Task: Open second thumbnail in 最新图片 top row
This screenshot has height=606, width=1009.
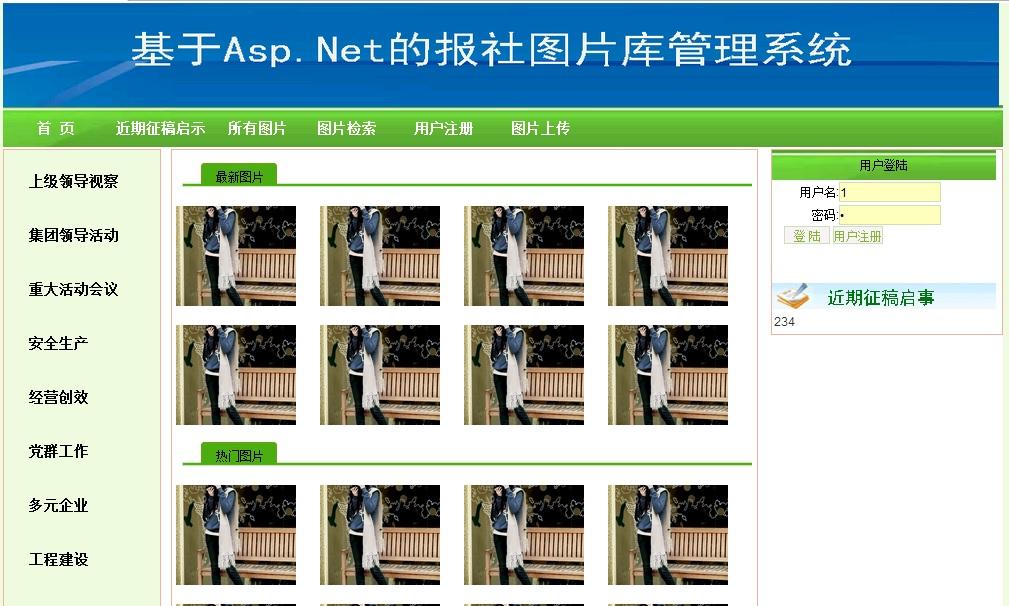Action: pyautogui.click(x=380, y=256)
